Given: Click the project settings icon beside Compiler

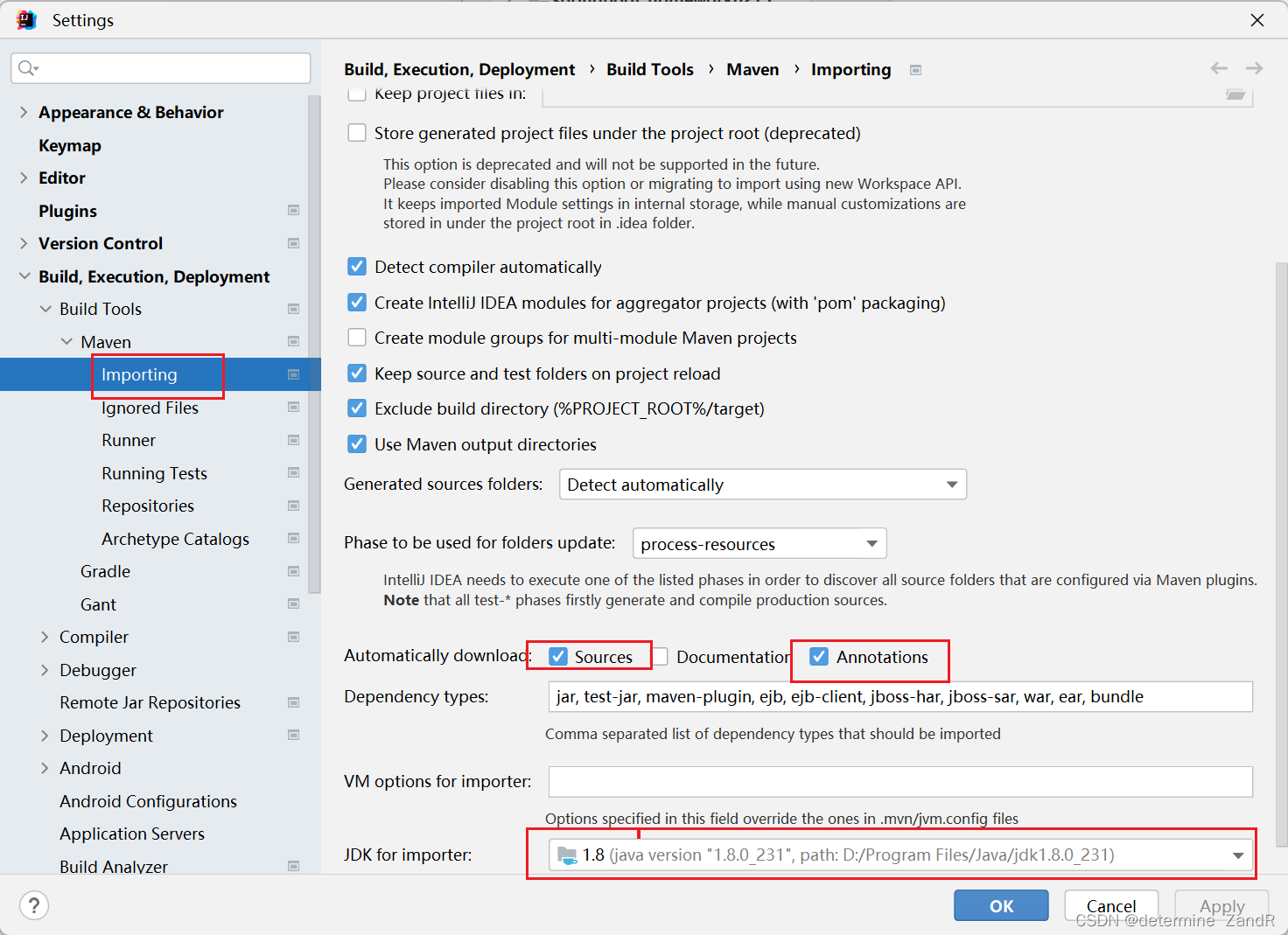Looking at the screenshot, I should (293, 637).
